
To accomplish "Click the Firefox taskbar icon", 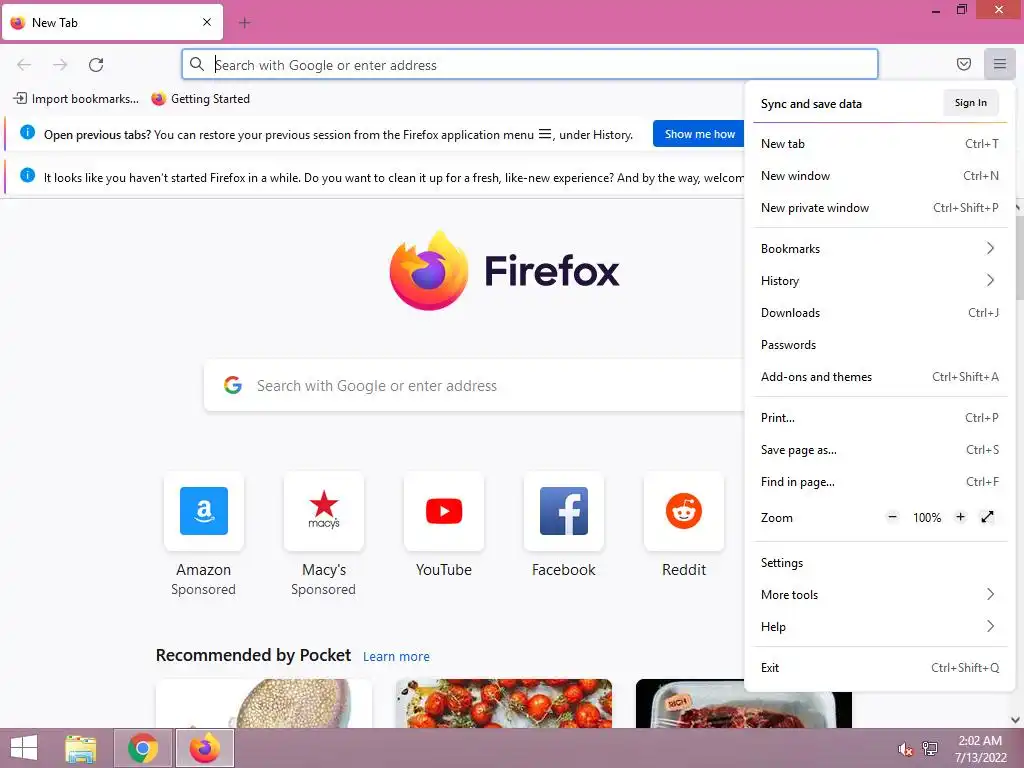I will [204, 748].
